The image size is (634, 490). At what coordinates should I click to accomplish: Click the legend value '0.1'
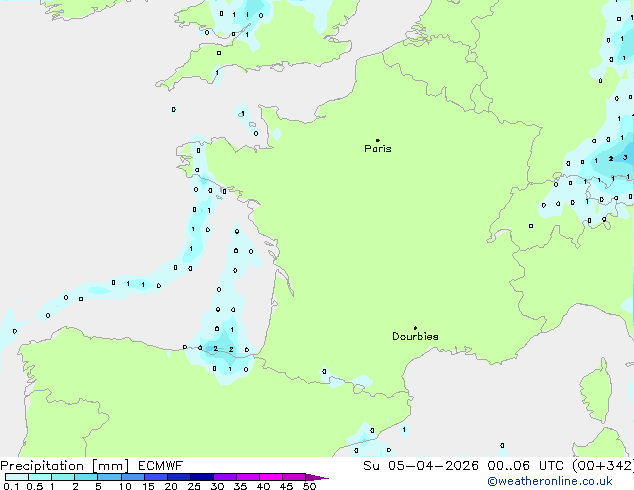[11, 486]
